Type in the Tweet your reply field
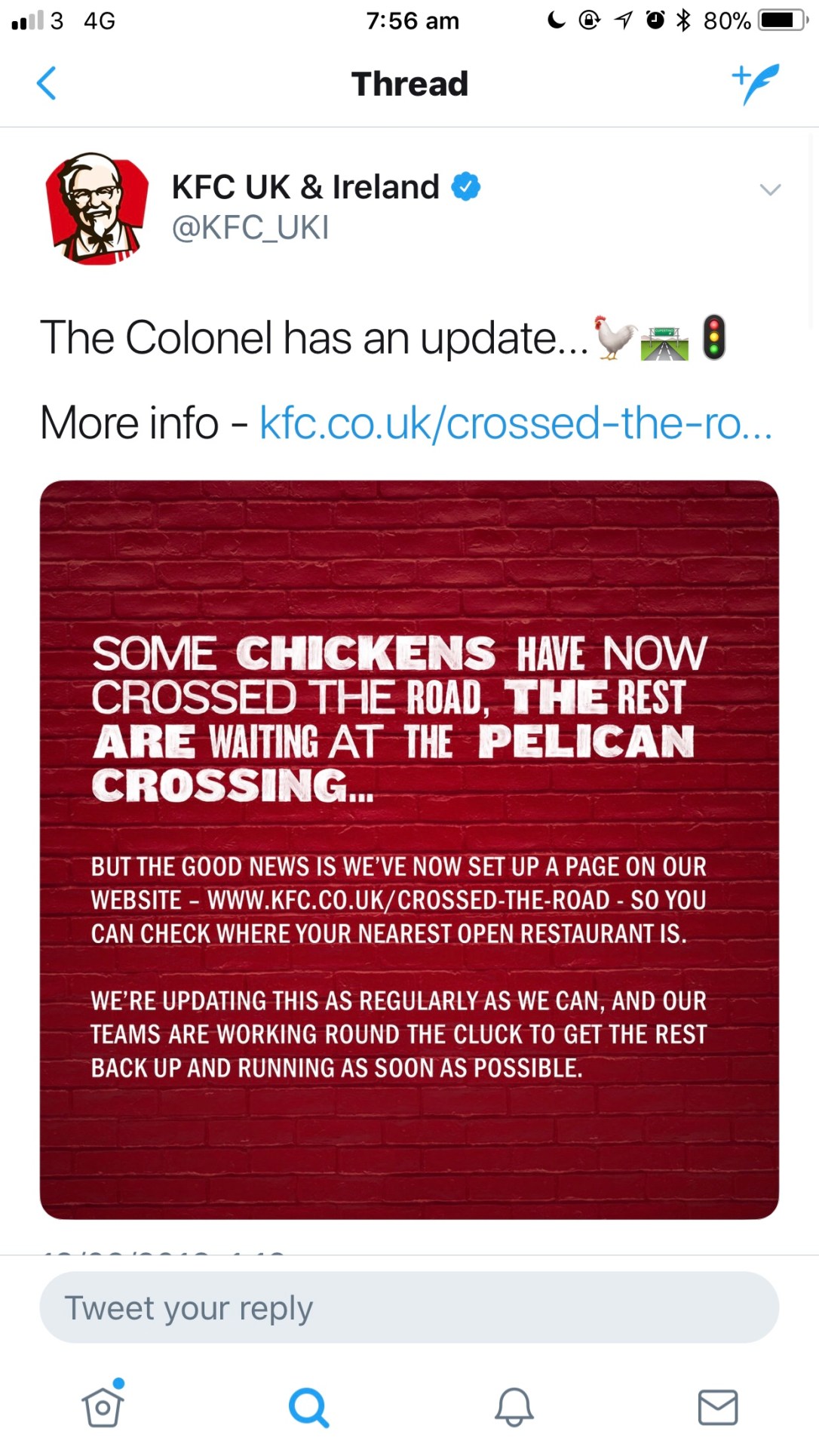 pos(409,1307)
